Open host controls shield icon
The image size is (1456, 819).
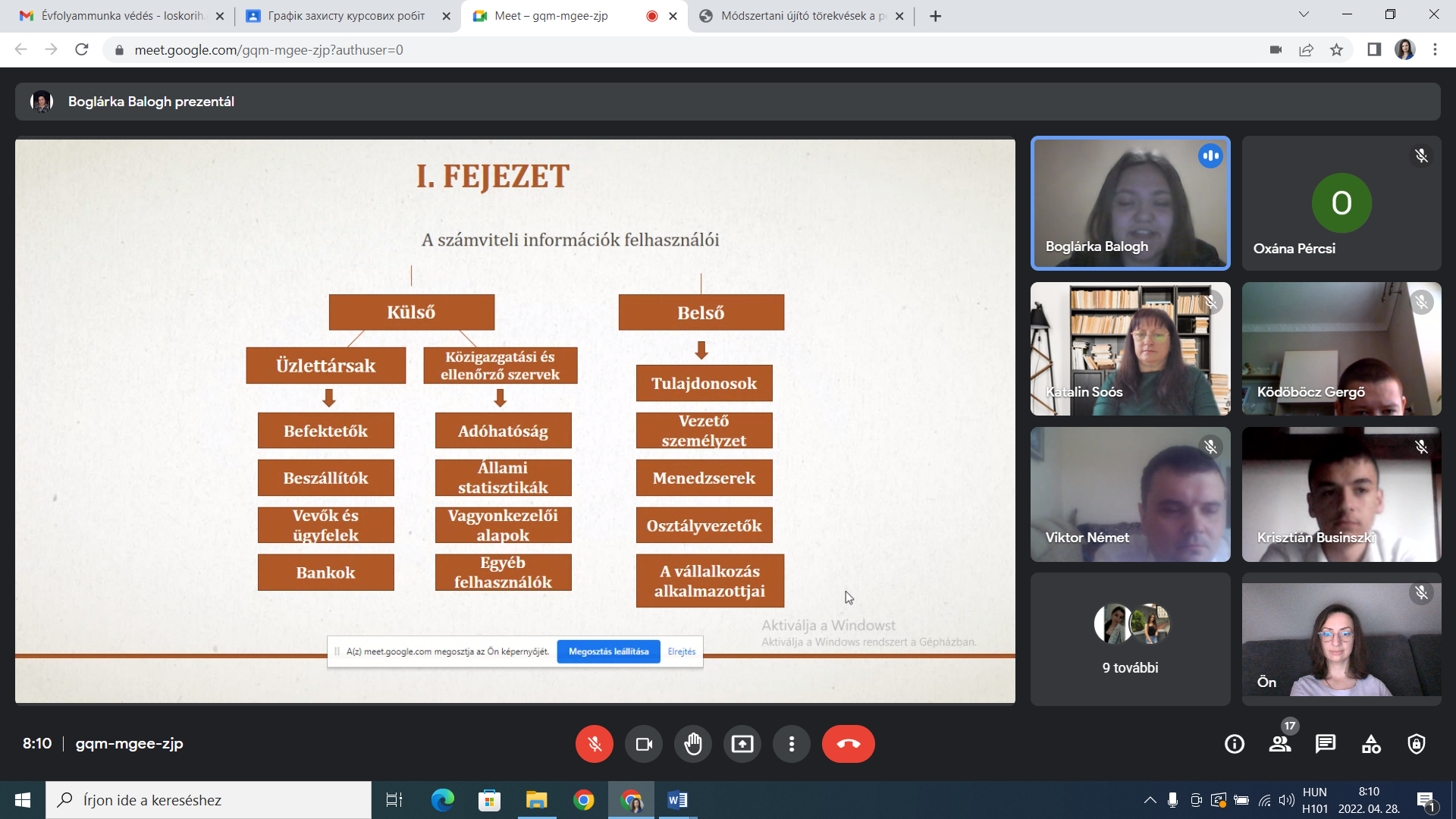pos(1416,744)
